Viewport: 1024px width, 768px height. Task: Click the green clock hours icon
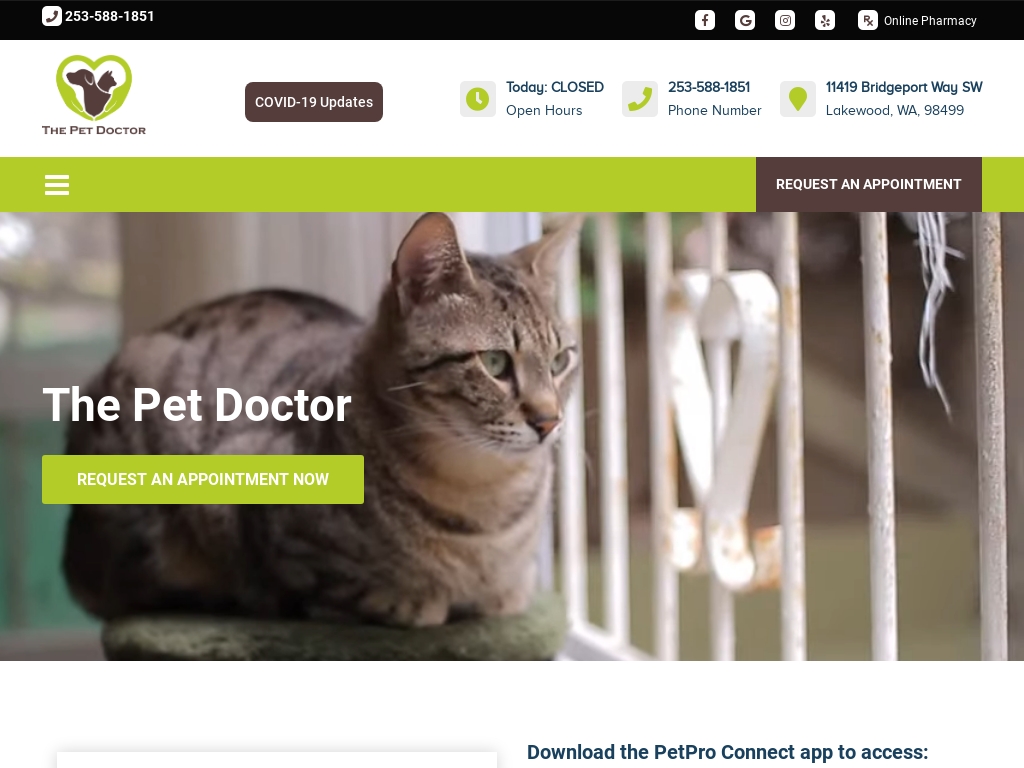coord(478,99)
